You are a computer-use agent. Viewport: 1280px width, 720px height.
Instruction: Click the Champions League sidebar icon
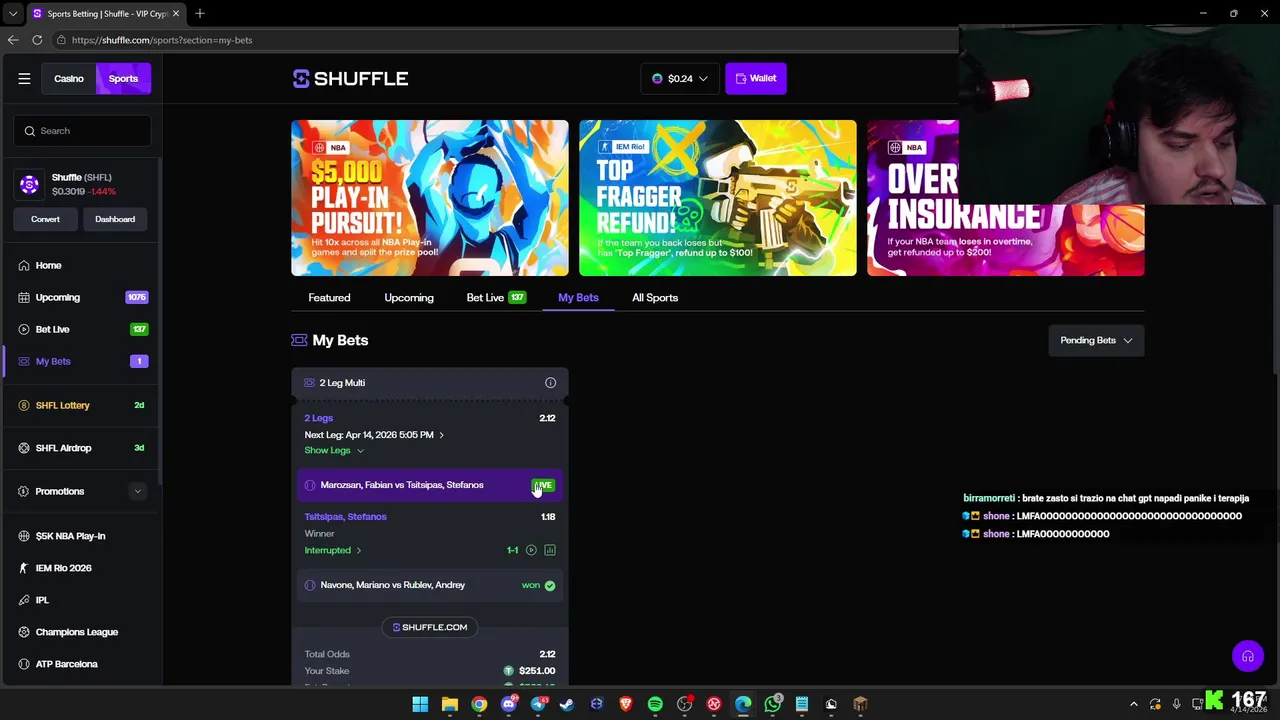[24, 632]
